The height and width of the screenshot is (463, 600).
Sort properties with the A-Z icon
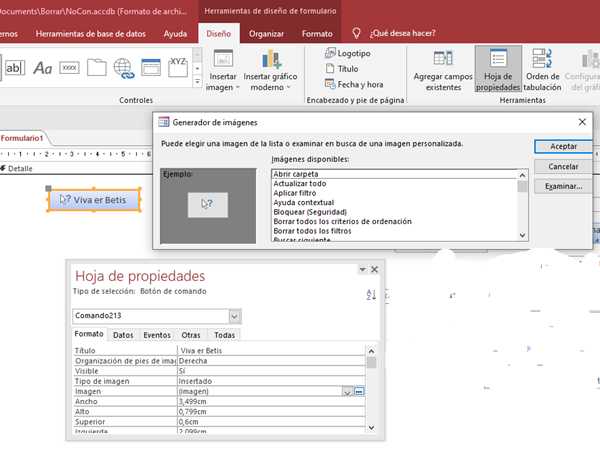372,295
